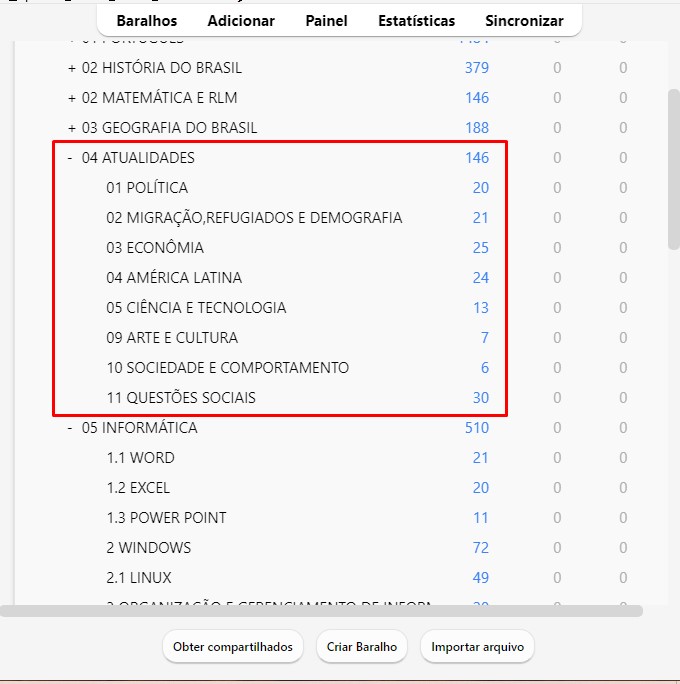Click new-card count 11 for POWER POINT

[x=481, y=518]
